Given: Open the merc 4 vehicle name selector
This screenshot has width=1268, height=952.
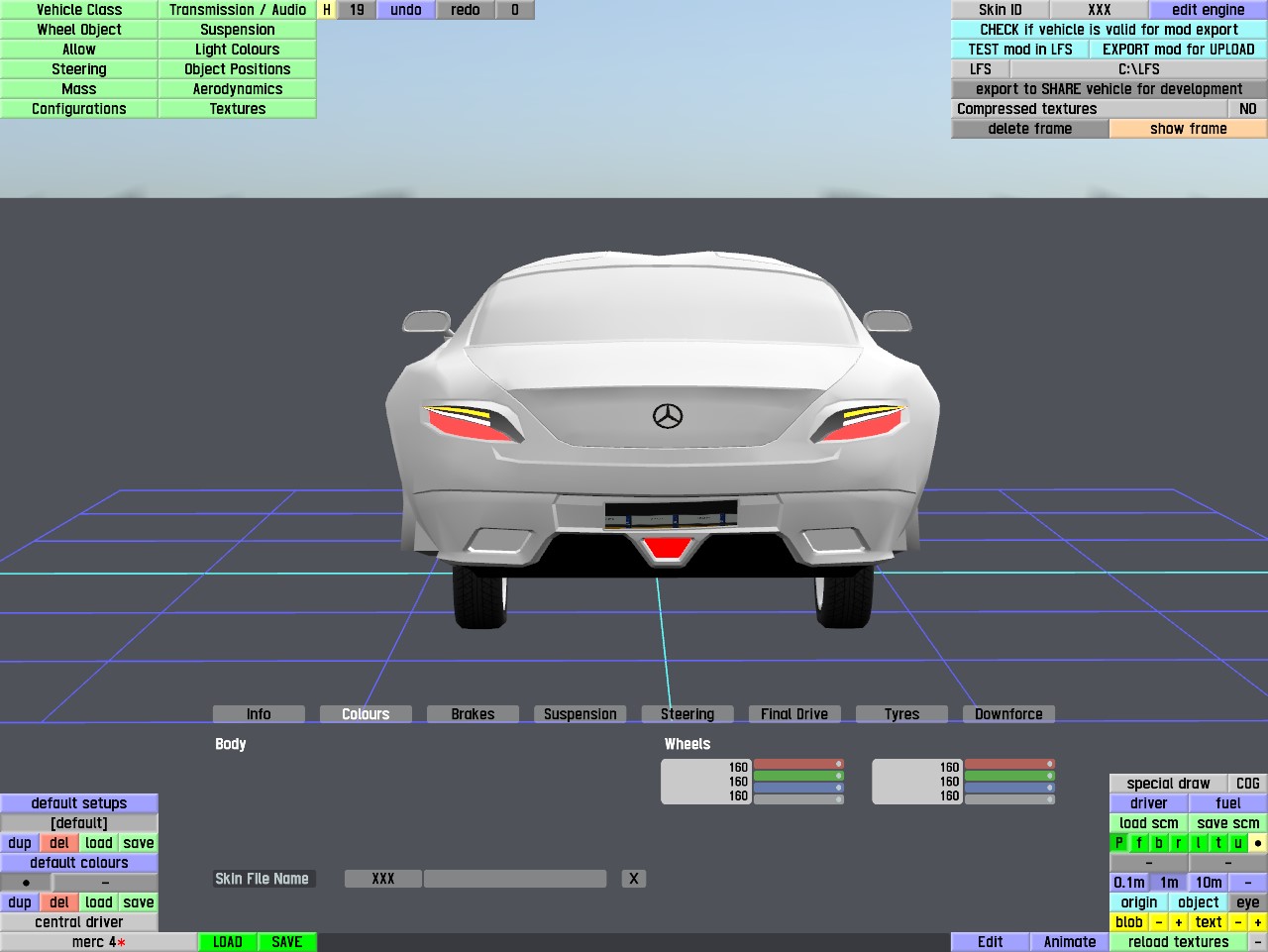Looking at the screenshot, I should (x=99, y=942).
